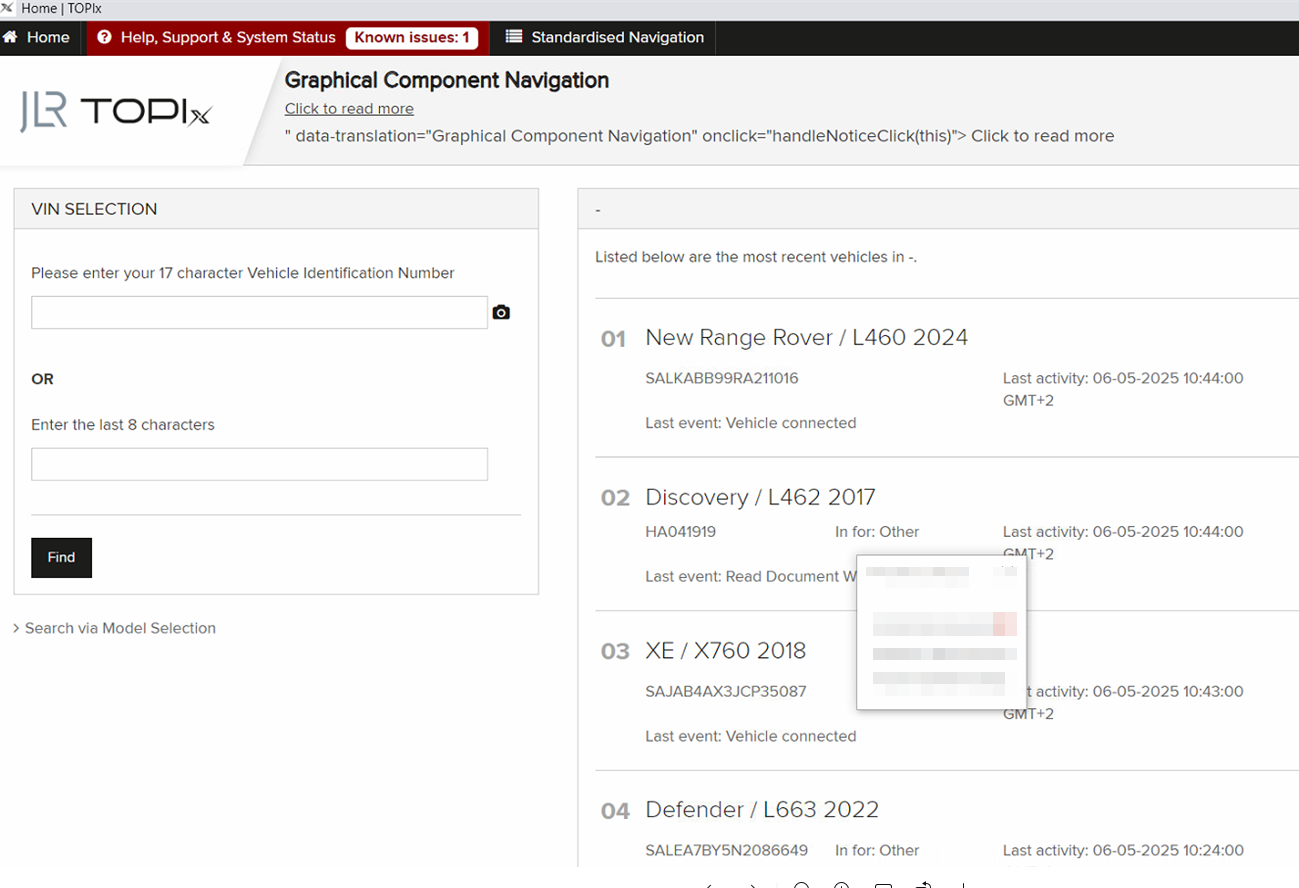Click the Home house icon
The width and height of the screenshot is (1299, 888).
11,38
